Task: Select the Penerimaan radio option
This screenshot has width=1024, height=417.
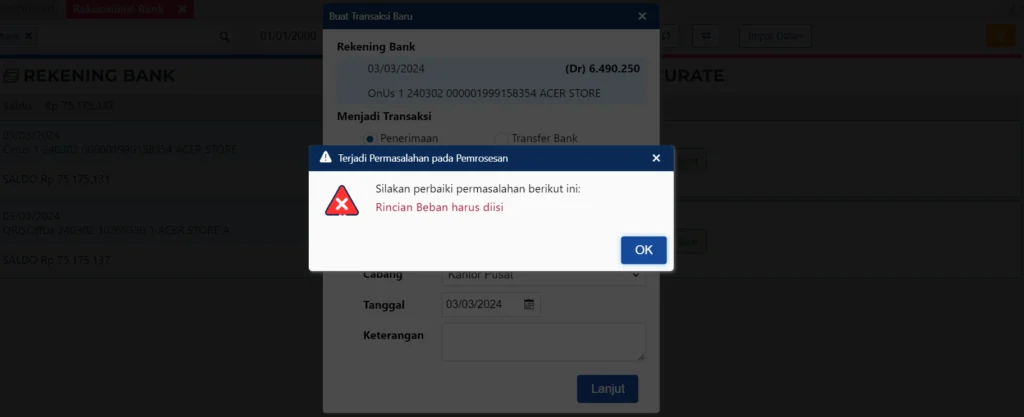Action: 370,138
